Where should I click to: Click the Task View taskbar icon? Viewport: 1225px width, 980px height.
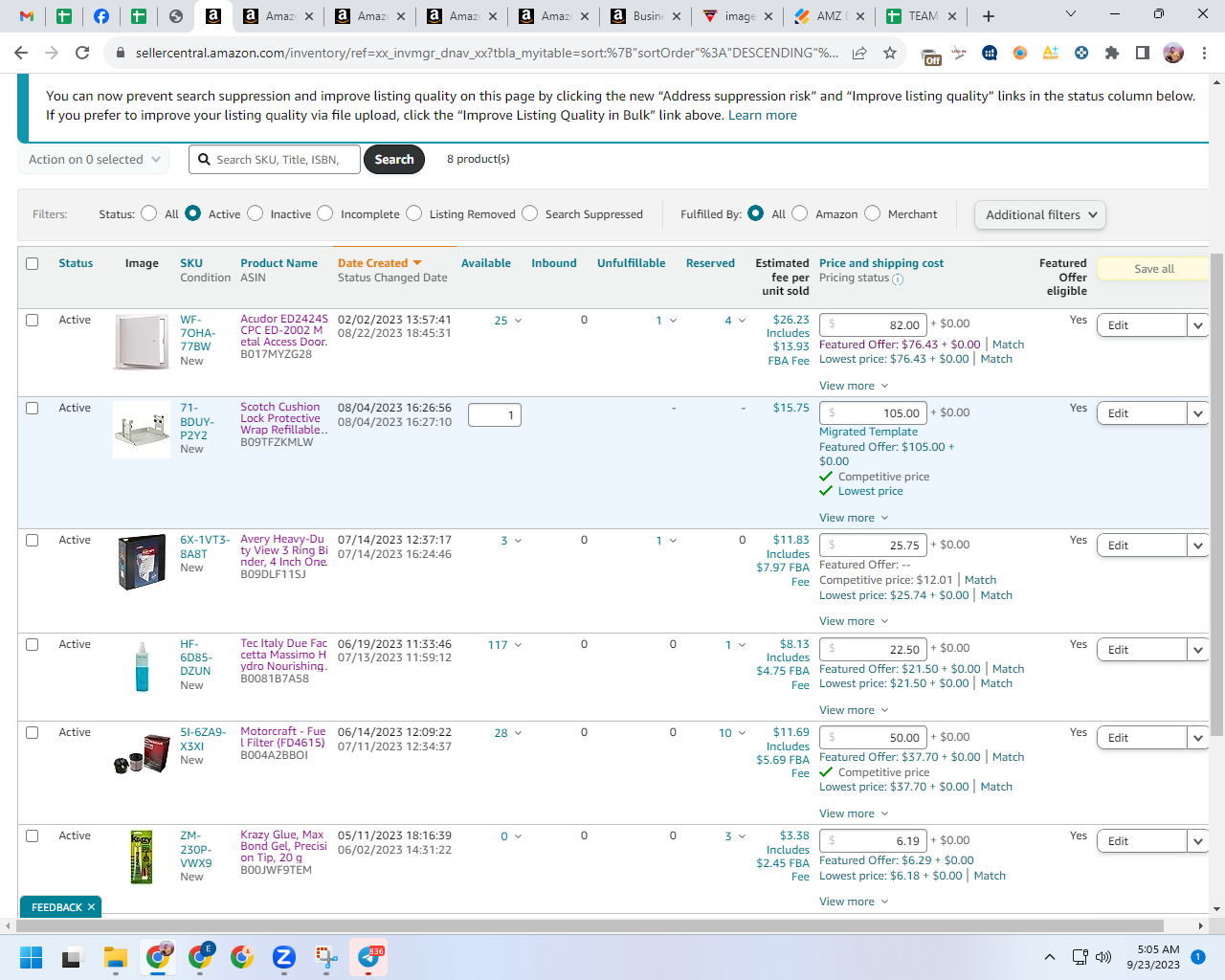73,957
